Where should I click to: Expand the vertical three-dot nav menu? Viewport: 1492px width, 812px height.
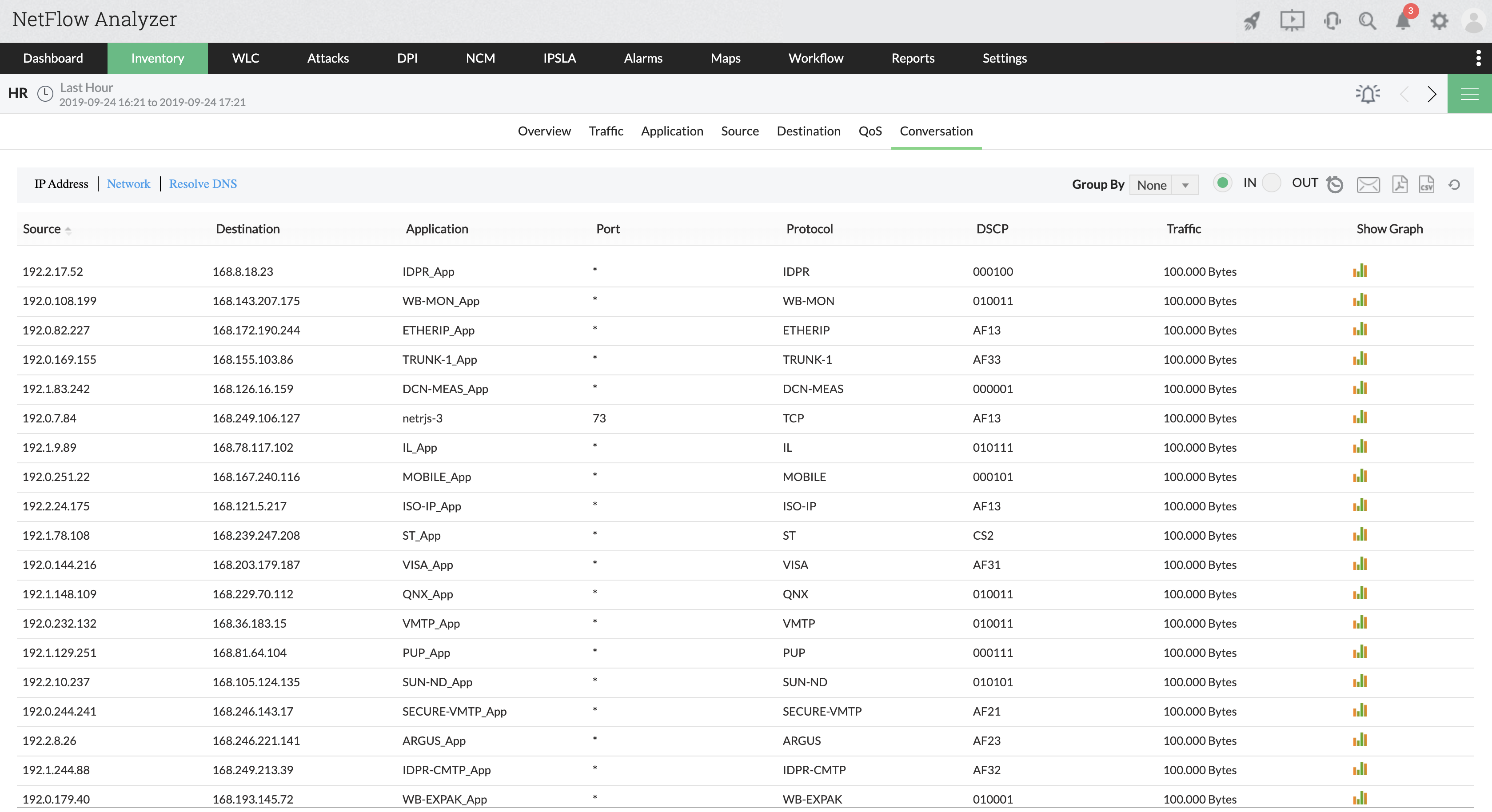click(1478, 58)
